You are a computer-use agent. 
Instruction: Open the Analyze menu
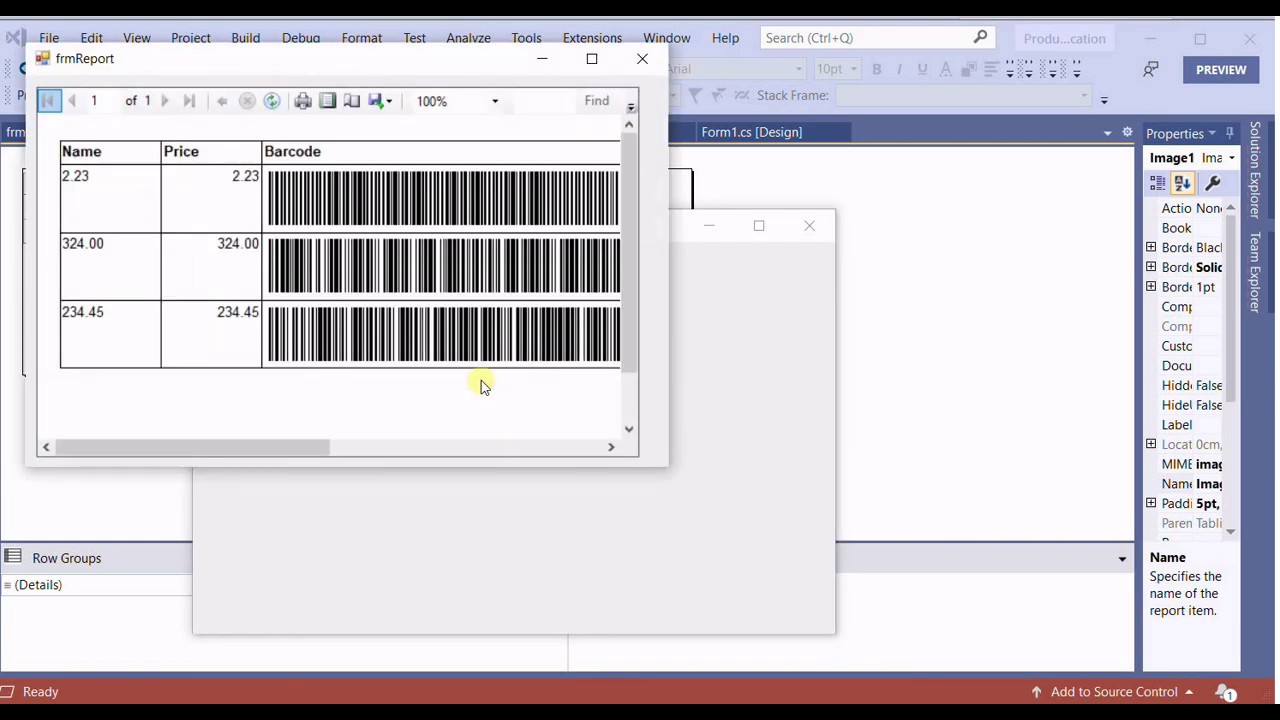[469, 38]
